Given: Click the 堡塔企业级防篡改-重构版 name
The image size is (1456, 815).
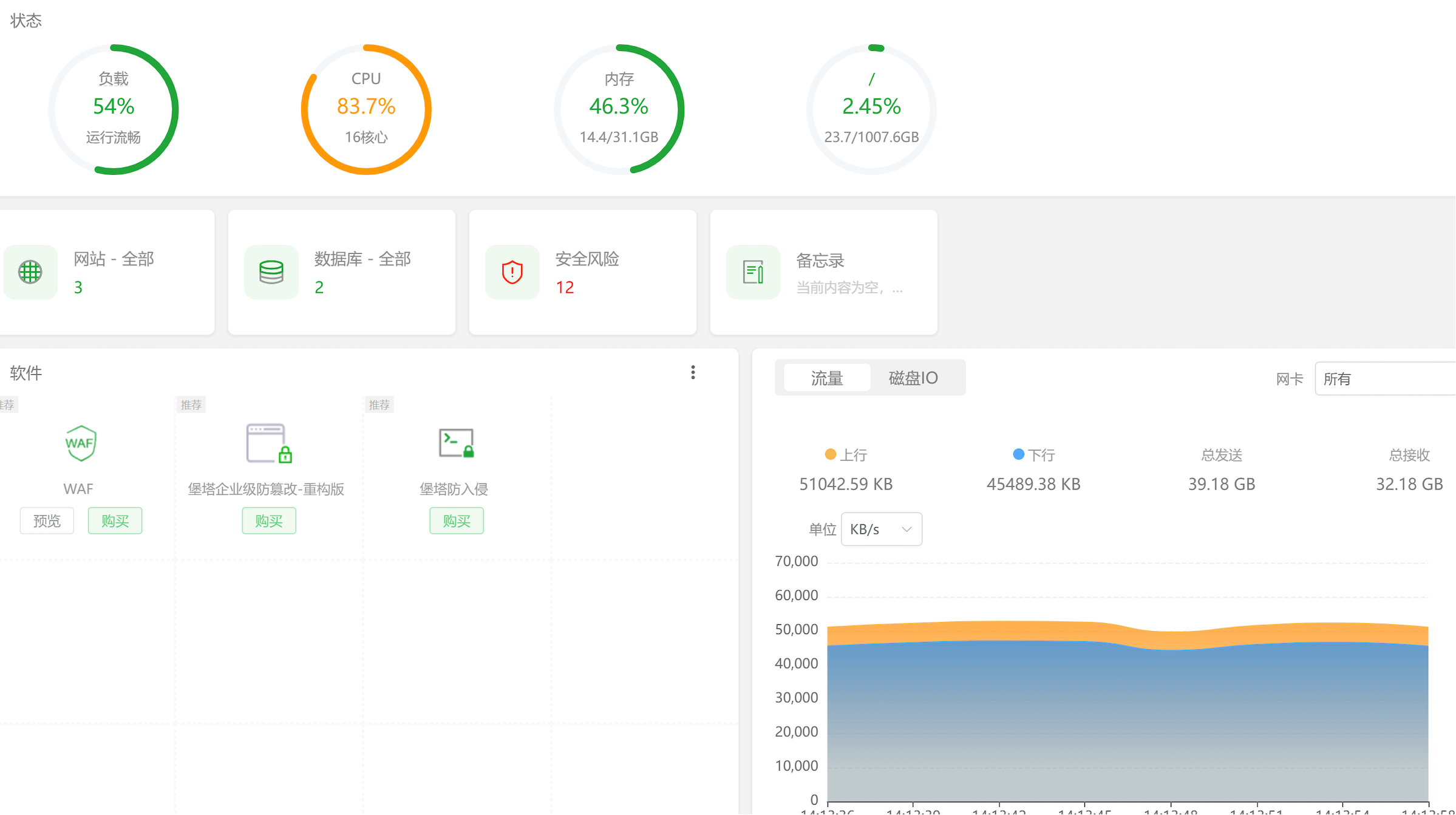Looking at the screenshot, I should pos(266,489).
